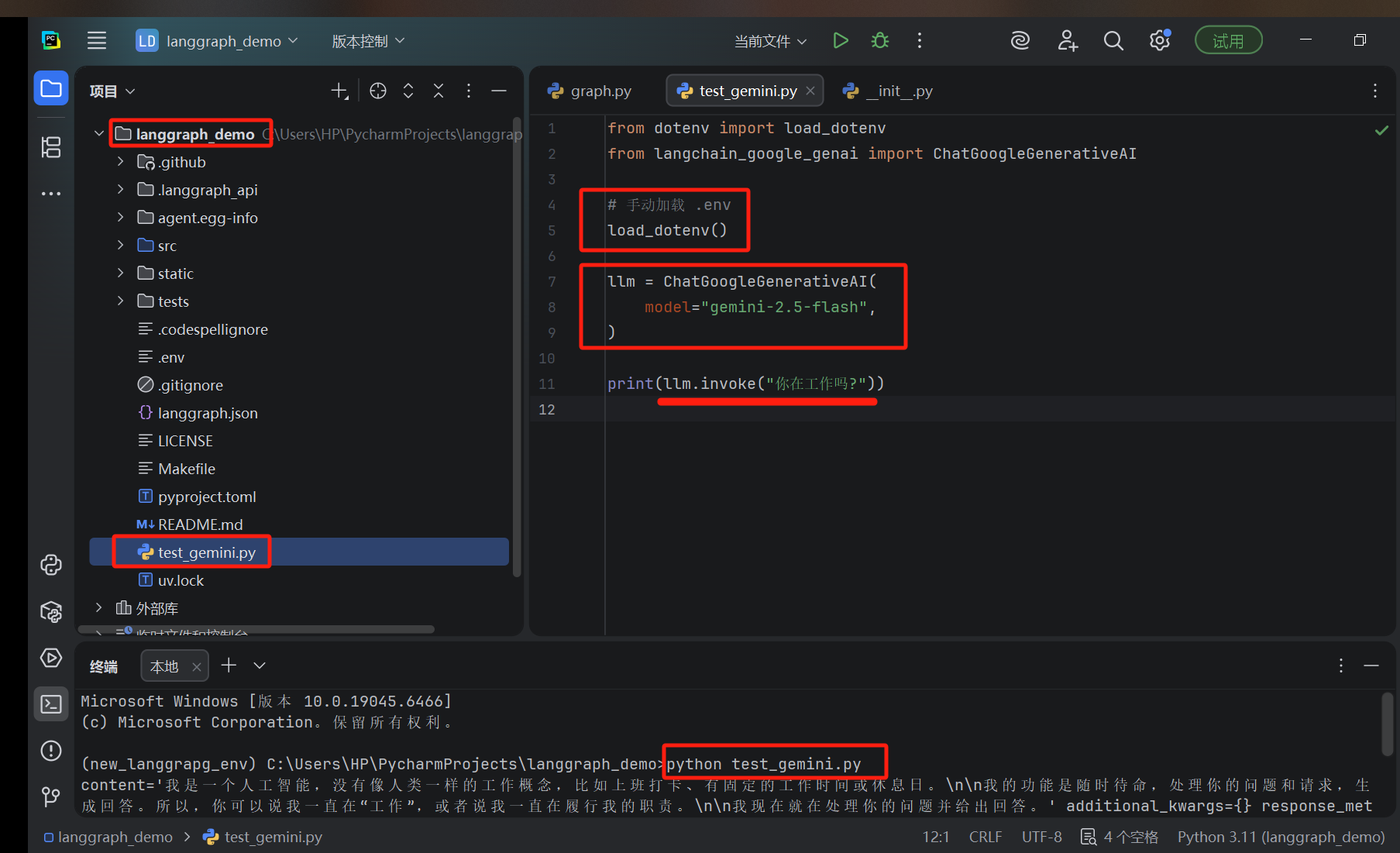The height and width of the screenshot is (853, 1400).
Task: Open the Services tool window
Action: (51, 658)
